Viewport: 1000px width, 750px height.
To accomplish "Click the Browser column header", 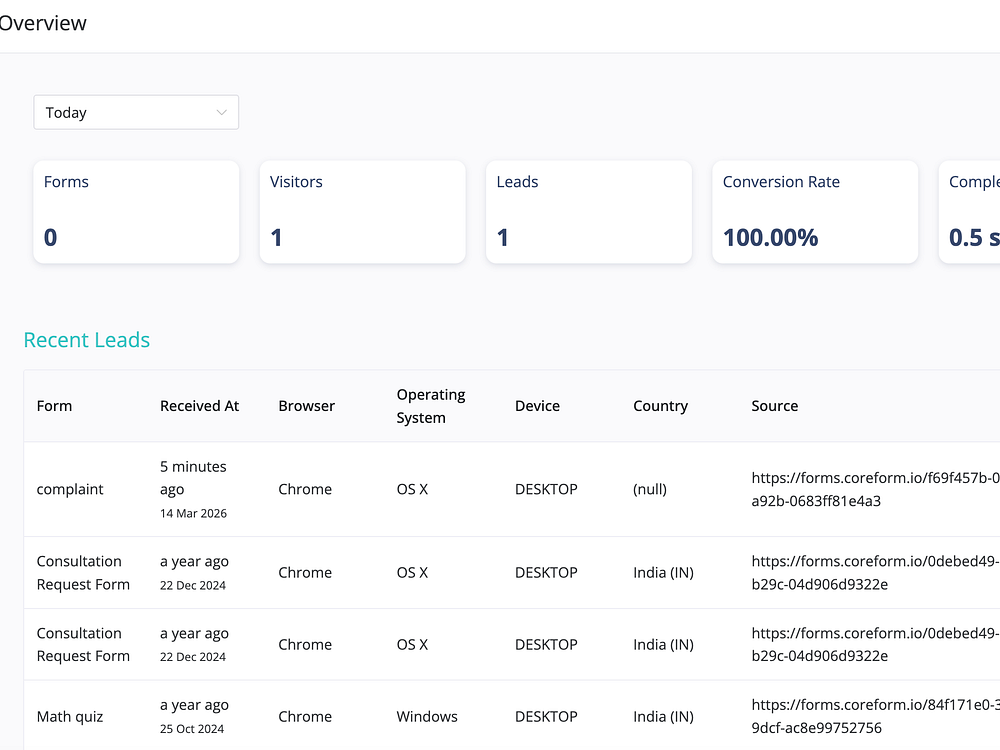I will click(x=306, y=406).
